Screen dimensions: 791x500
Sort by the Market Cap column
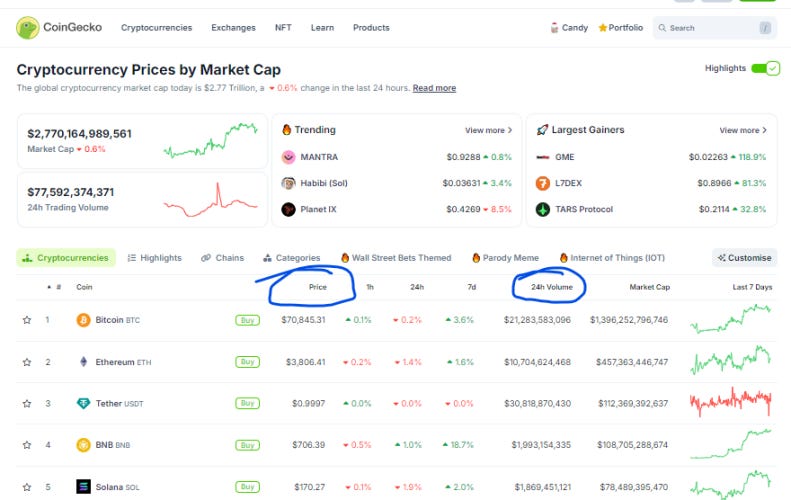(650, 287)
